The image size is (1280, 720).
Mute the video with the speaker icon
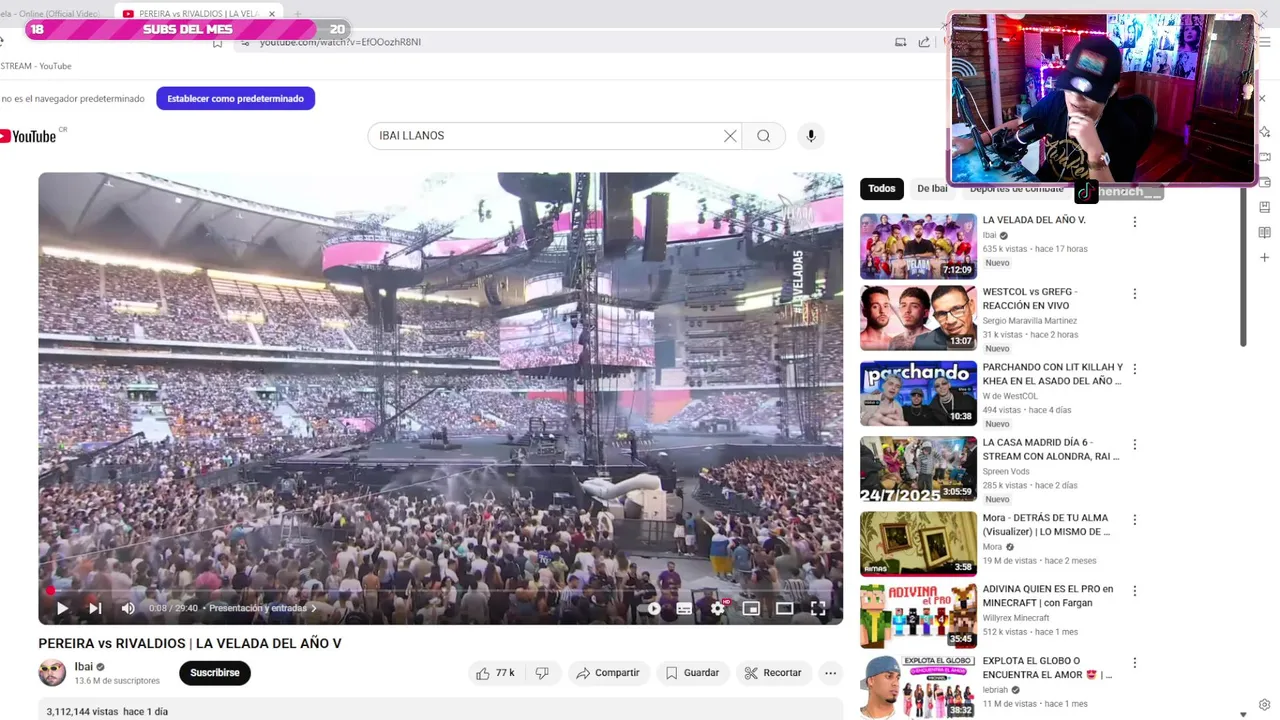tap(128, 608)
